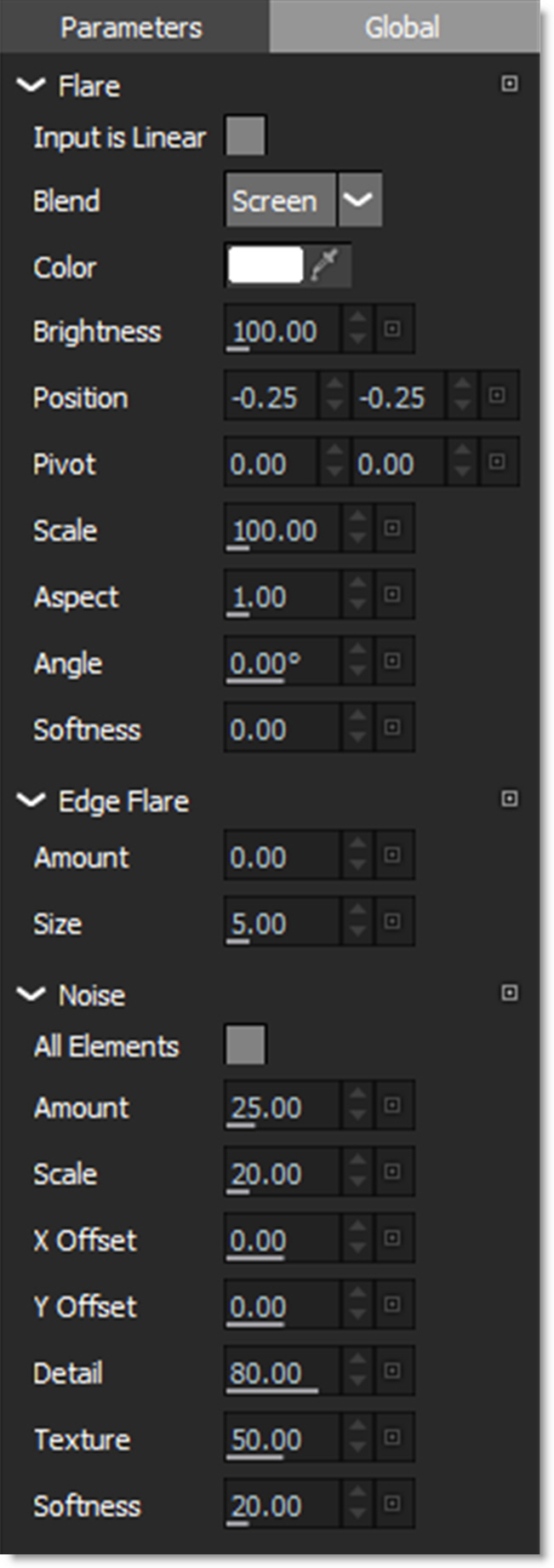Click the Flare Scale value field
This screenshot has height=1568, width=554.
(x=283, y=530)
